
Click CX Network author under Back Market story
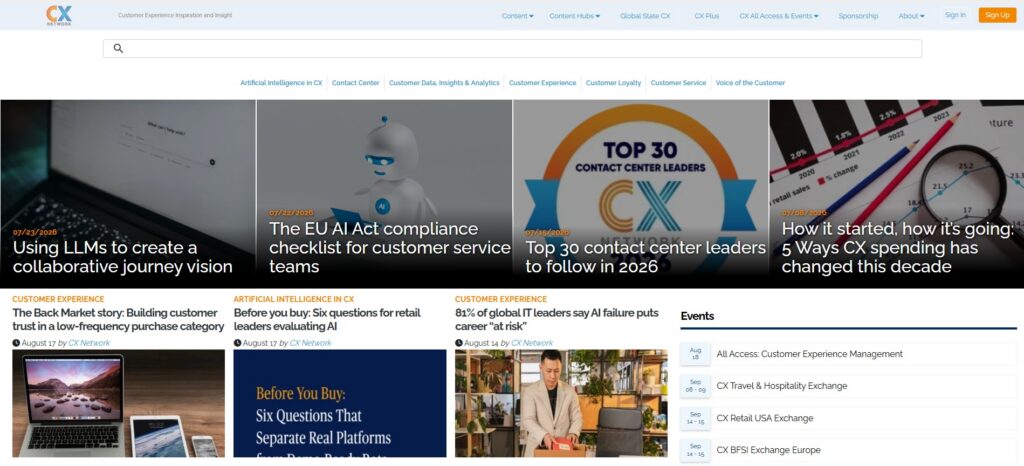coord(89,343)
